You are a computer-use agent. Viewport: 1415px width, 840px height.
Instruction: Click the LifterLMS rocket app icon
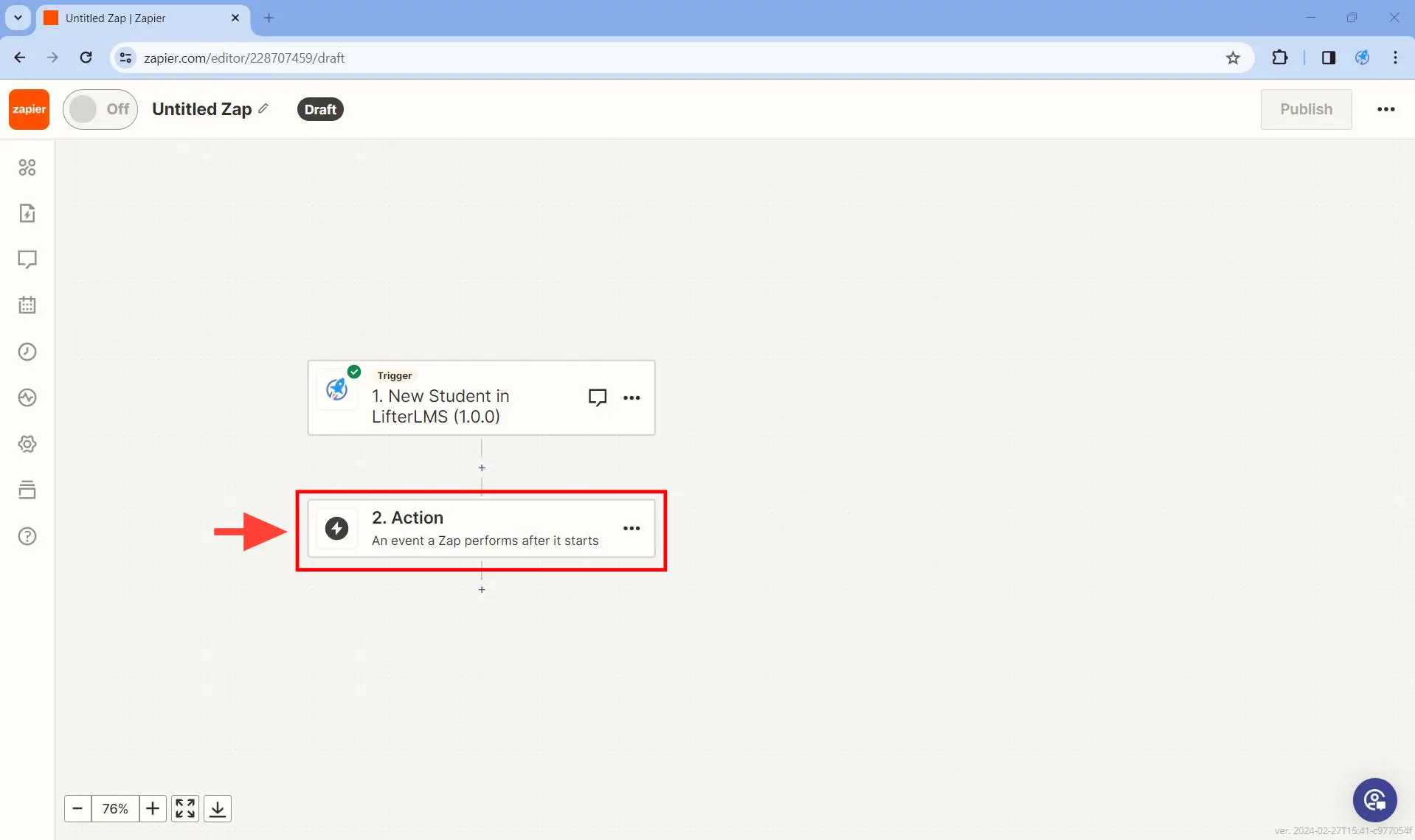tap(337, 389)
